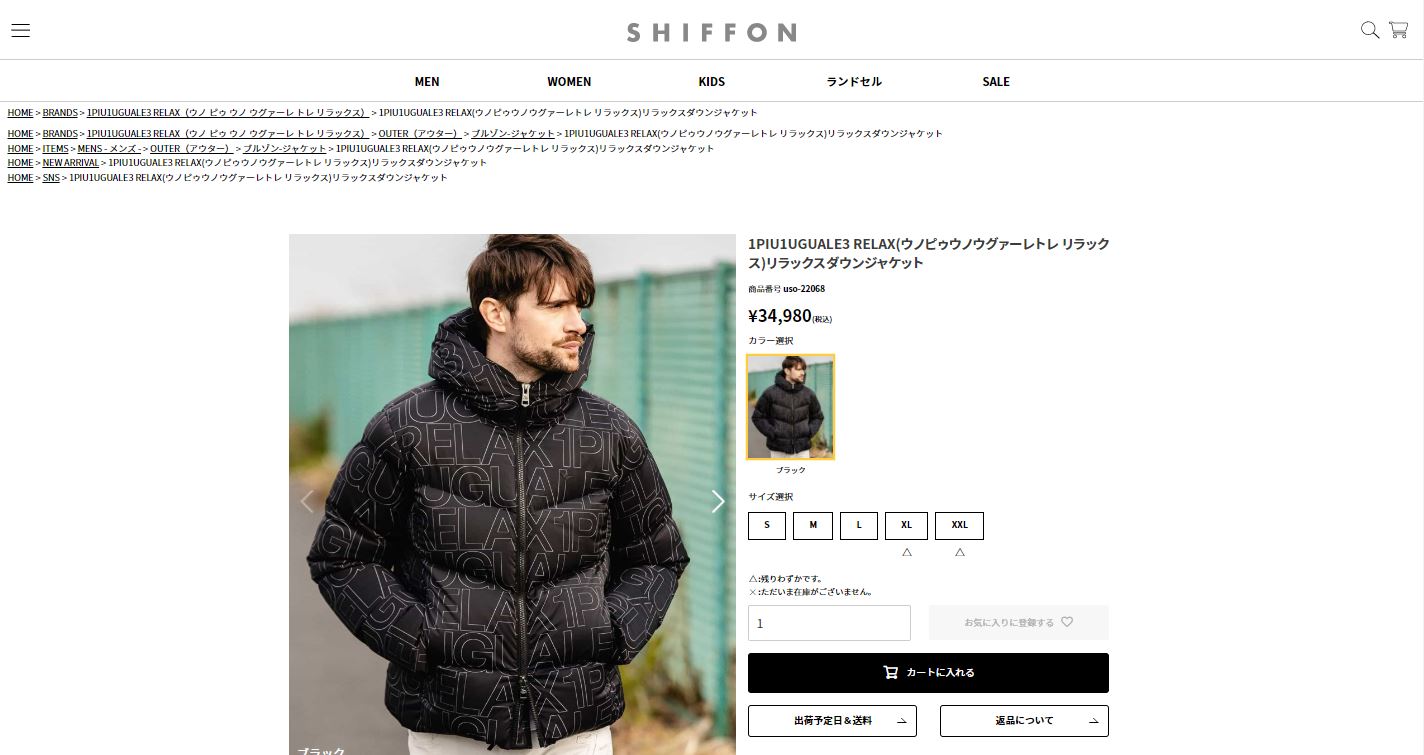Select size M
The width and height of the screenshot is (1424, 755).
(813, 525)
